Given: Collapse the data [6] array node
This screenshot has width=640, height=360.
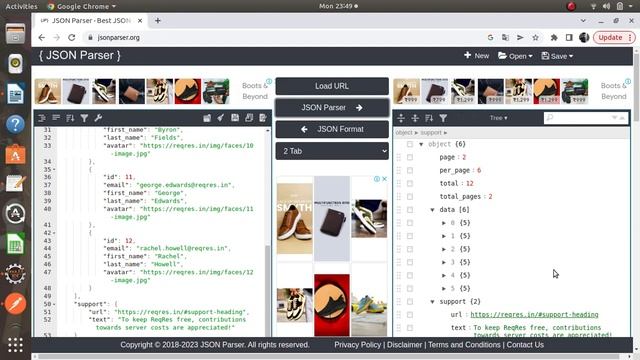Looking at the screenshot, I should tap(432, 210).
